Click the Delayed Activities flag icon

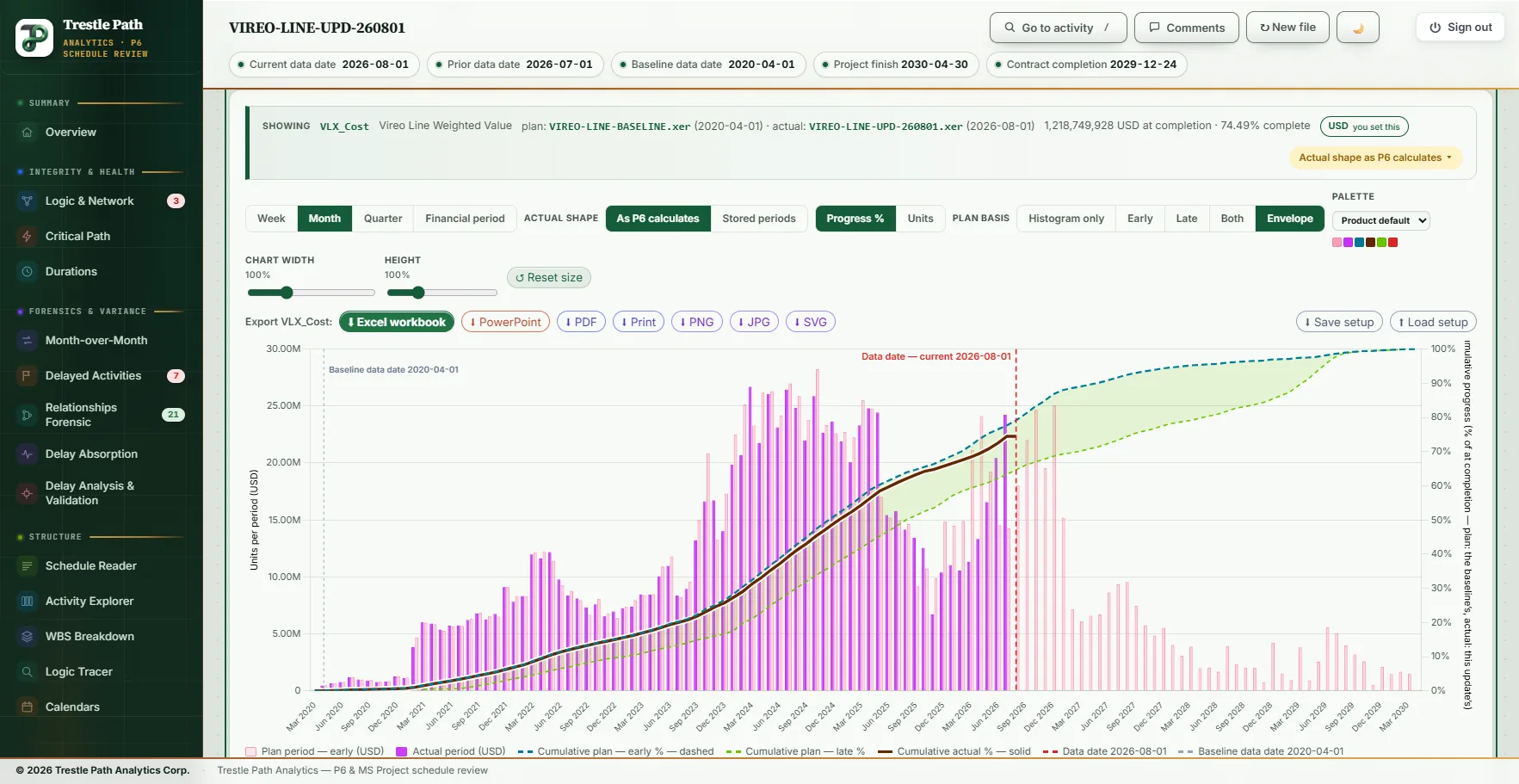[x=27, y=376]
